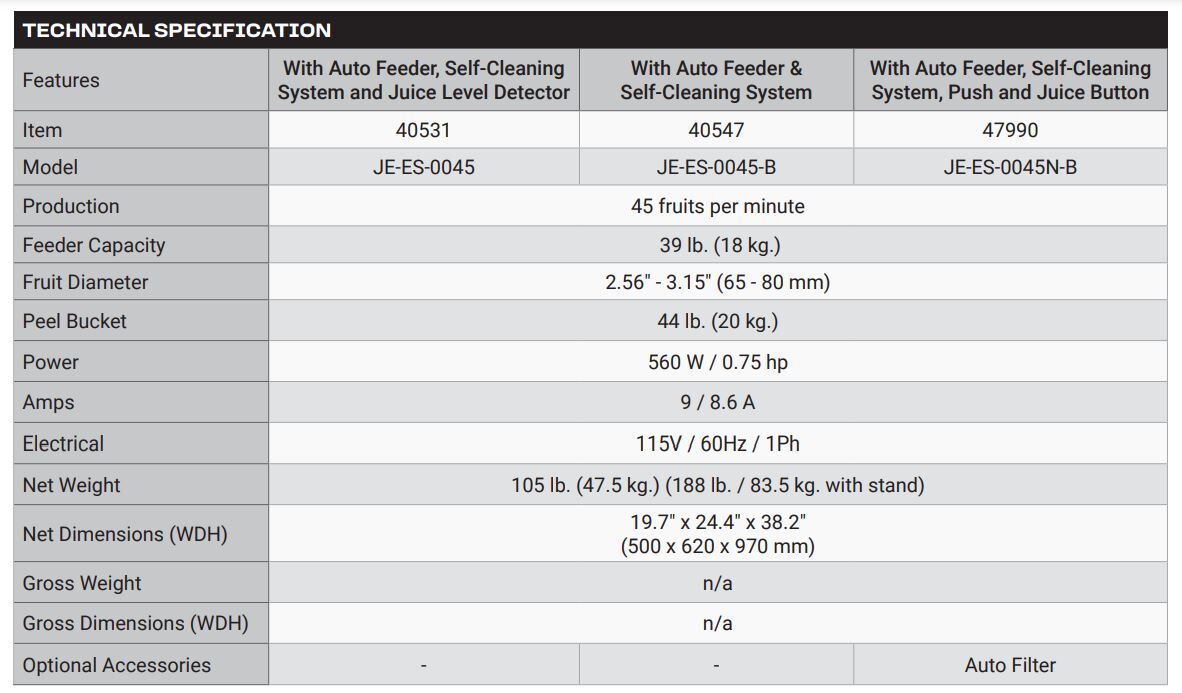Click the Fruit Diameter range value
The height and width of the screenshot is (693, 1182).
[717, 282]
